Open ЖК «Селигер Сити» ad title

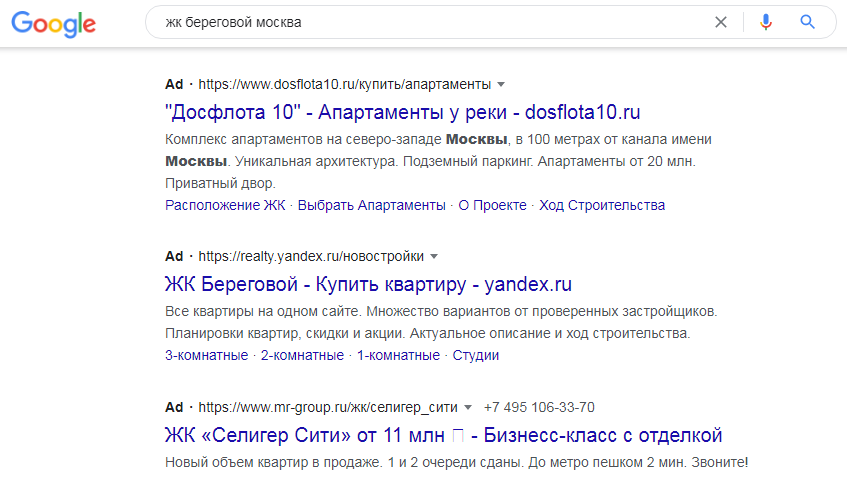pos(443,436)
